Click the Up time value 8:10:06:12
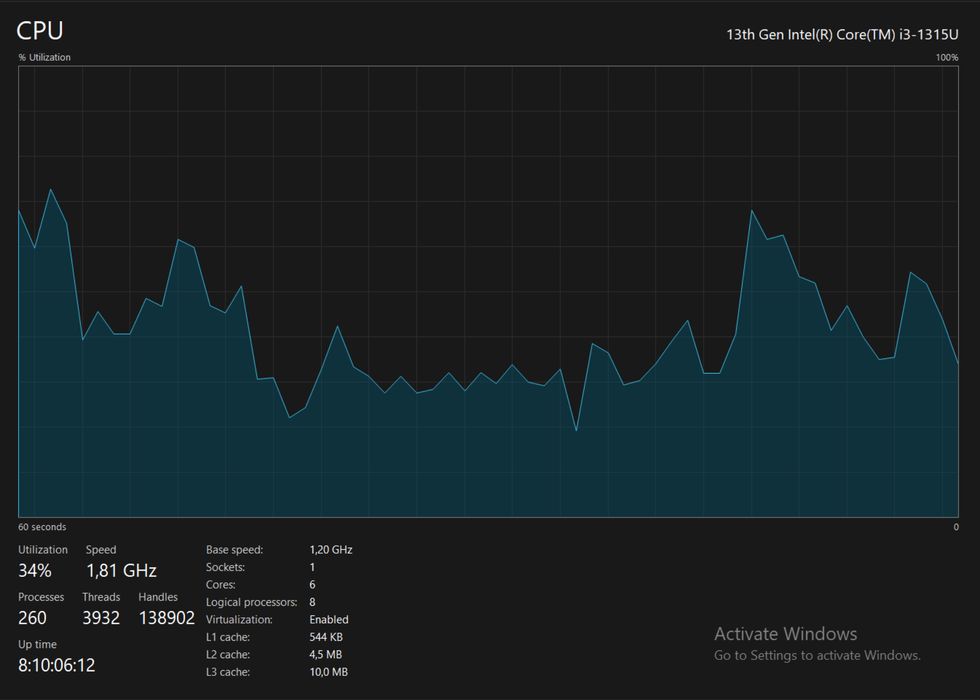The image size is (980, 700). coord(57,665)
